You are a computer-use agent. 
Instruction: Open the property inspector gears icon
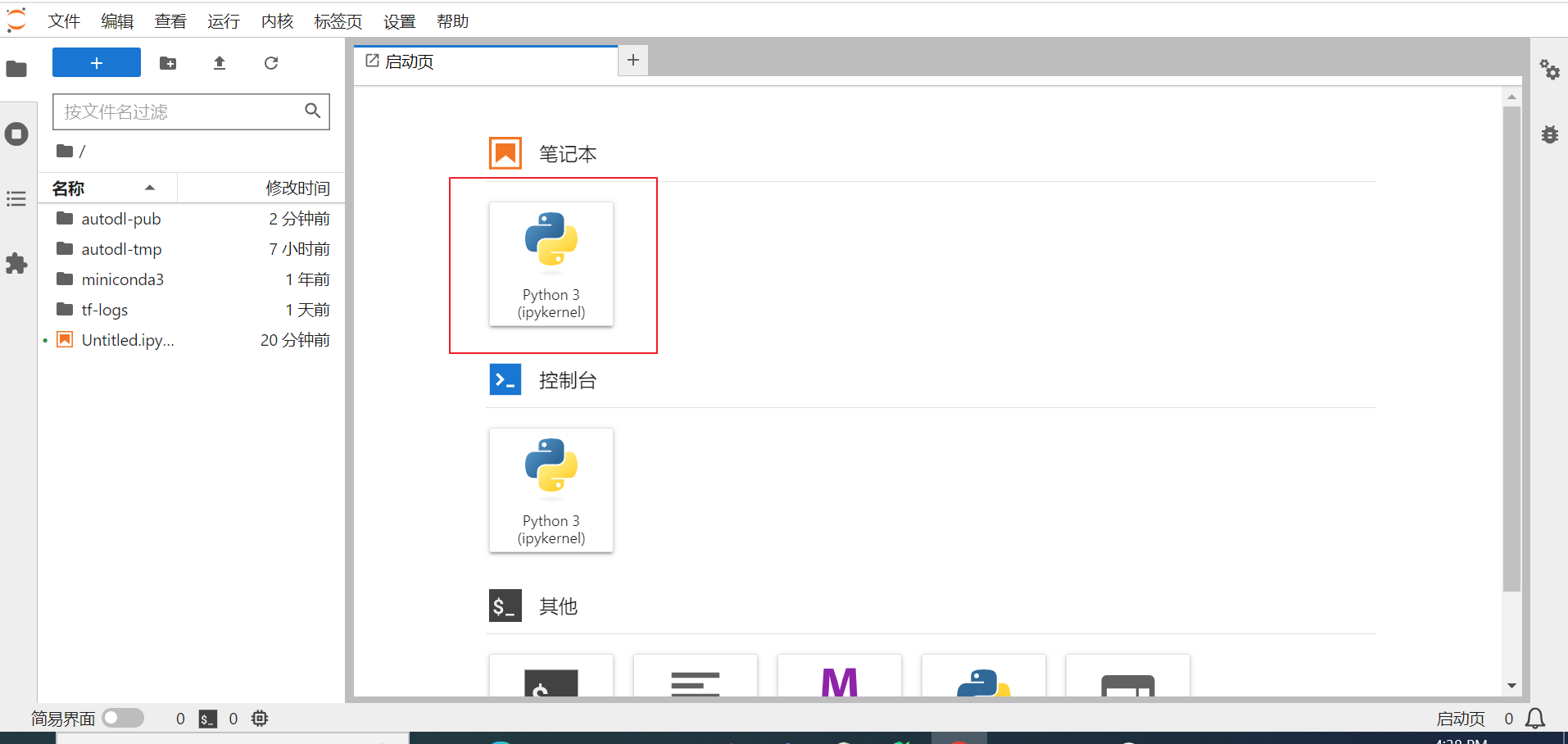pos(1549,70)
